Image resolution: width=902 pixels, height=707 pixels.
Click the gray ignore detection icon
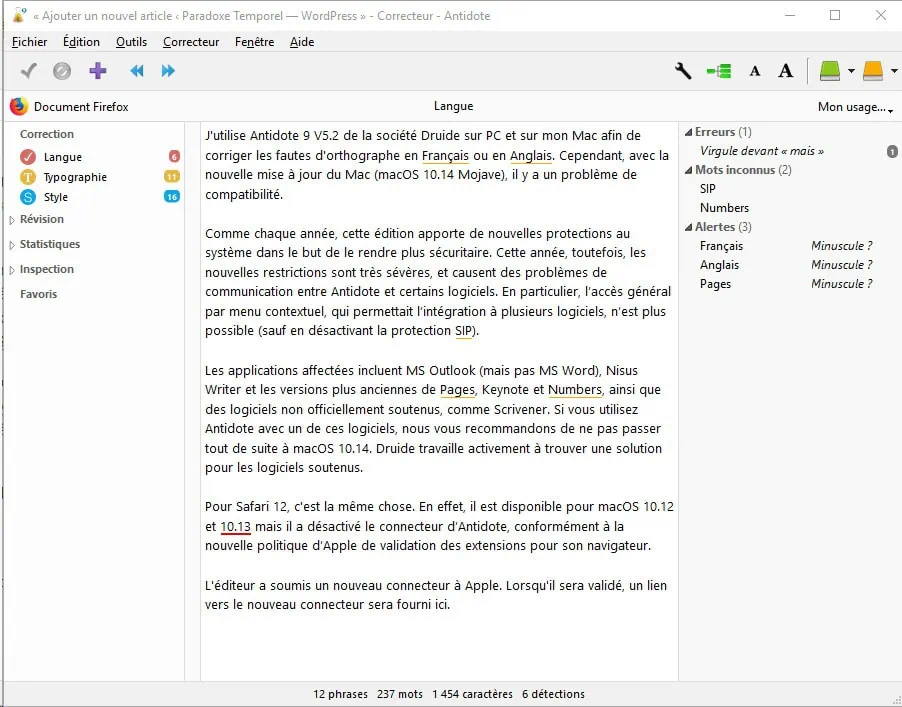click(62, 71)
